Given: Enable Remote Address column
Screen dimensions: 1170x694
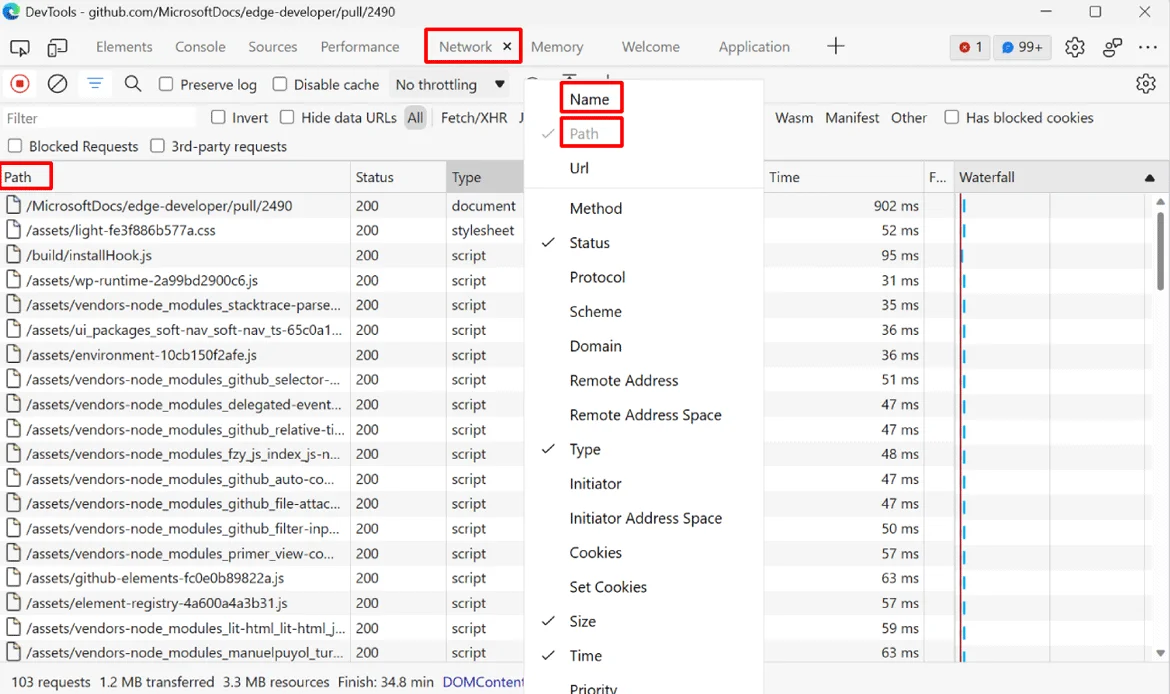Looking at the screenshot, I should (x=624, y=381).
